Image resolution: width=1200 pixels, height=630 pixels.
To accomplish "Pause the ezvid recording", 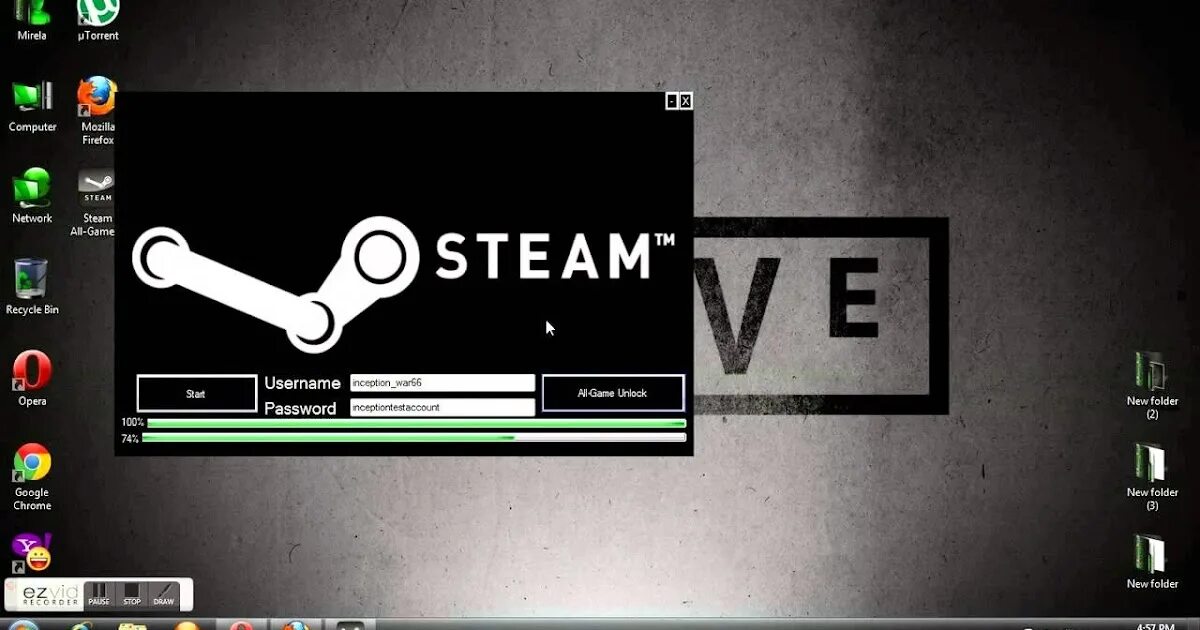I will point(99,594).
